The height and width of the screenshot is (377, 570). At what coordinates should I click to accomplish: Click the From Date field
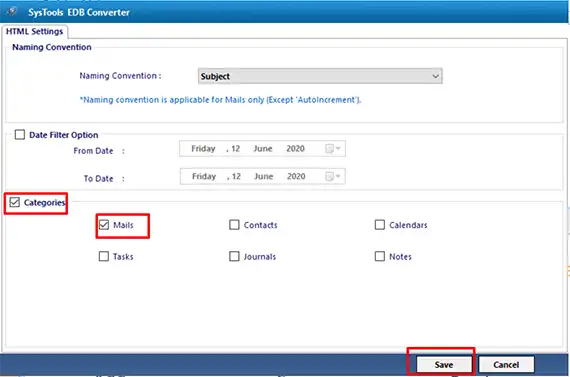pyautogui.click(x=262, y=149)
